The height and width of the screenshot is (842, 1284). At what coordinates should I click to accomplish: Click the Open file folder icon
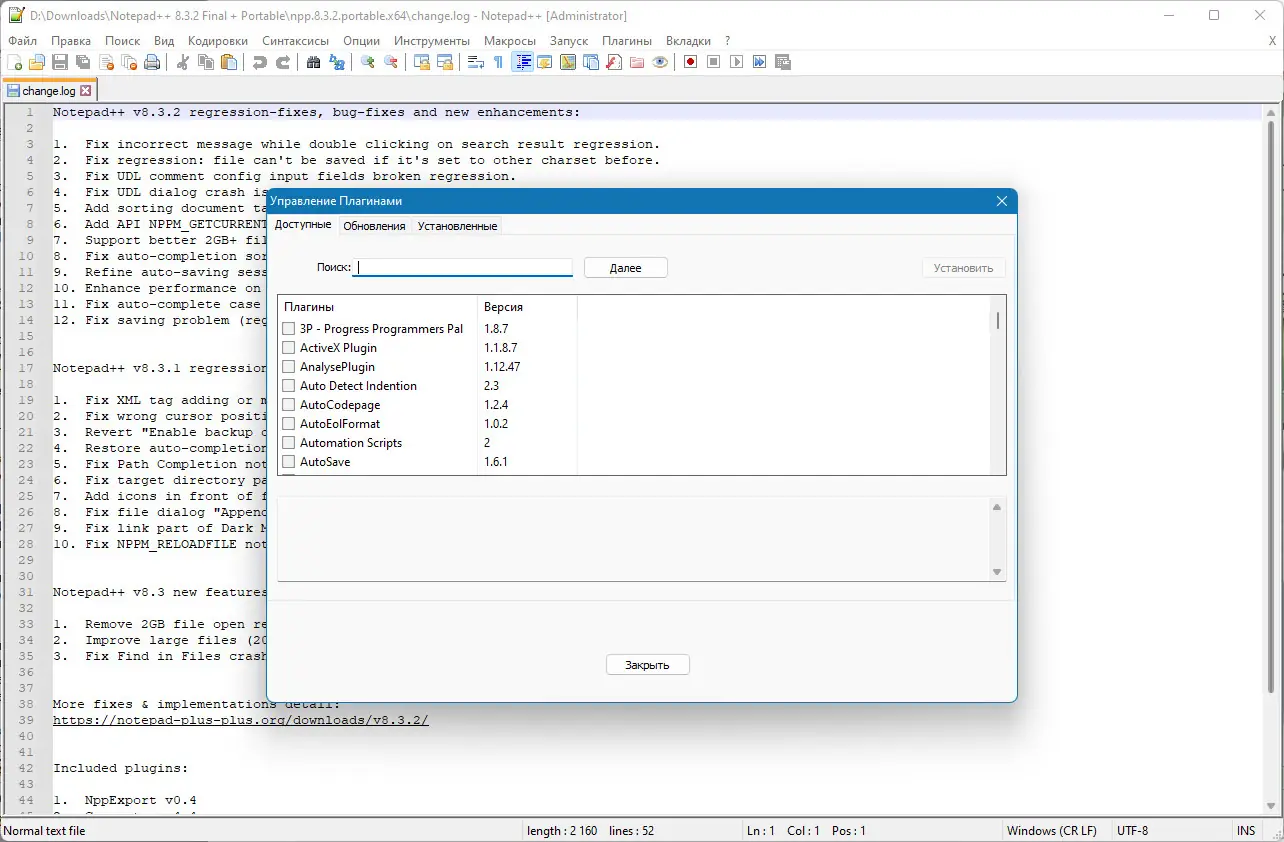point(37,62)
